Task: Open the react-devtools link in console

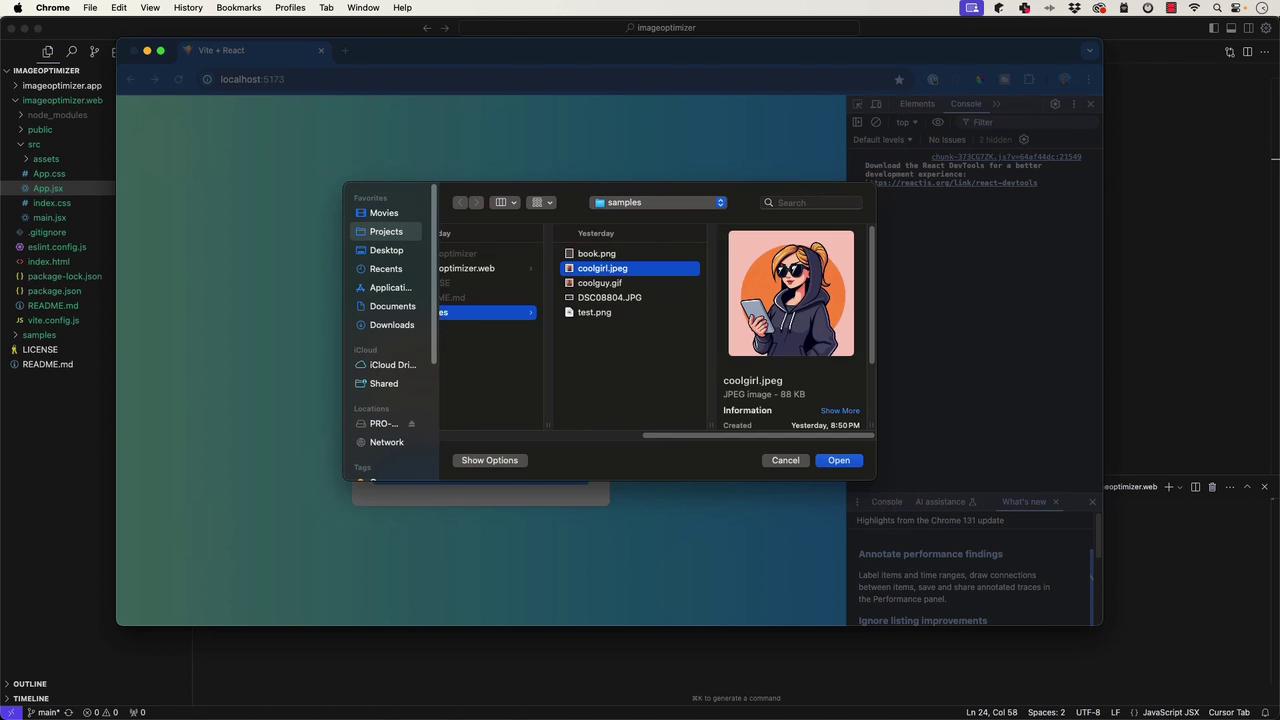Action: click(x=951, y=183)
